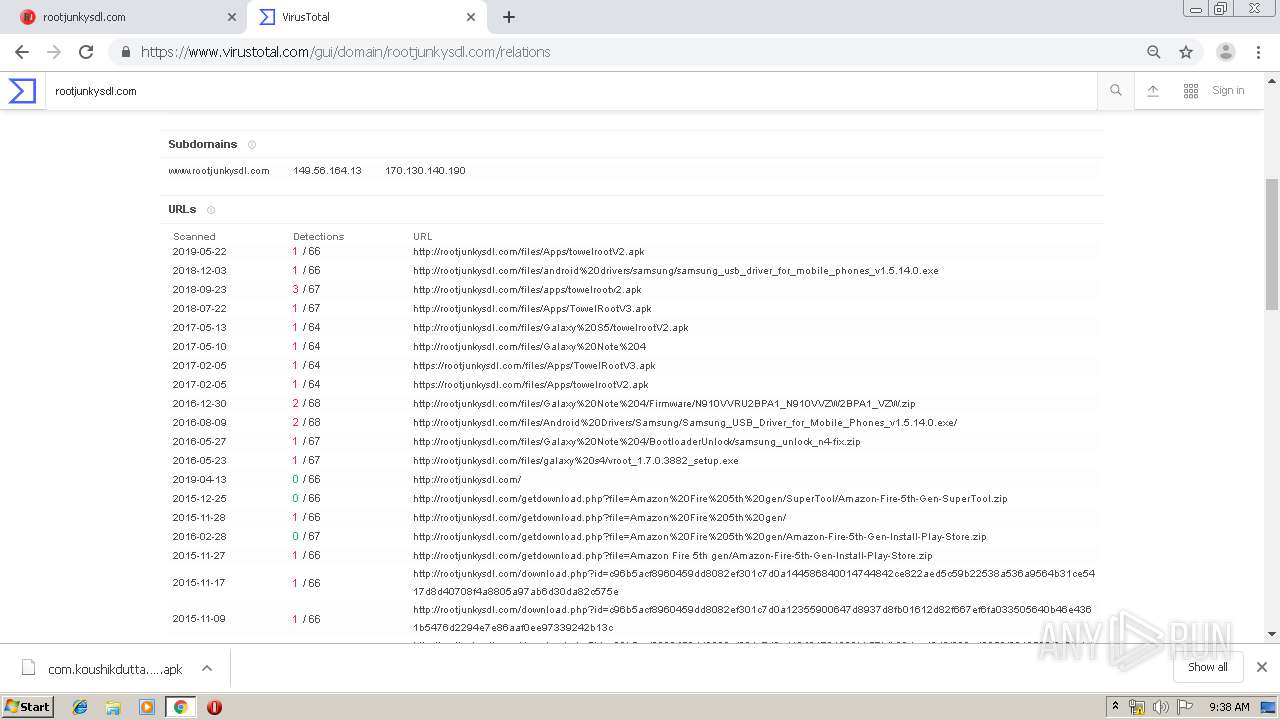Click the red Opera taskbar icon
1280x720 pixels.
[214, 707]
